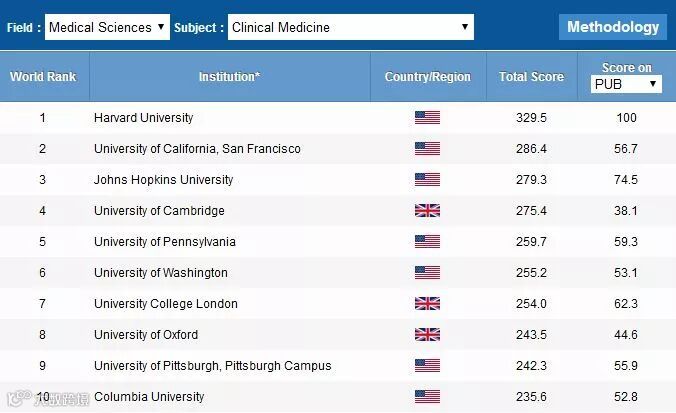Click the US flag for Johns Hopkins University

point(427,180)
